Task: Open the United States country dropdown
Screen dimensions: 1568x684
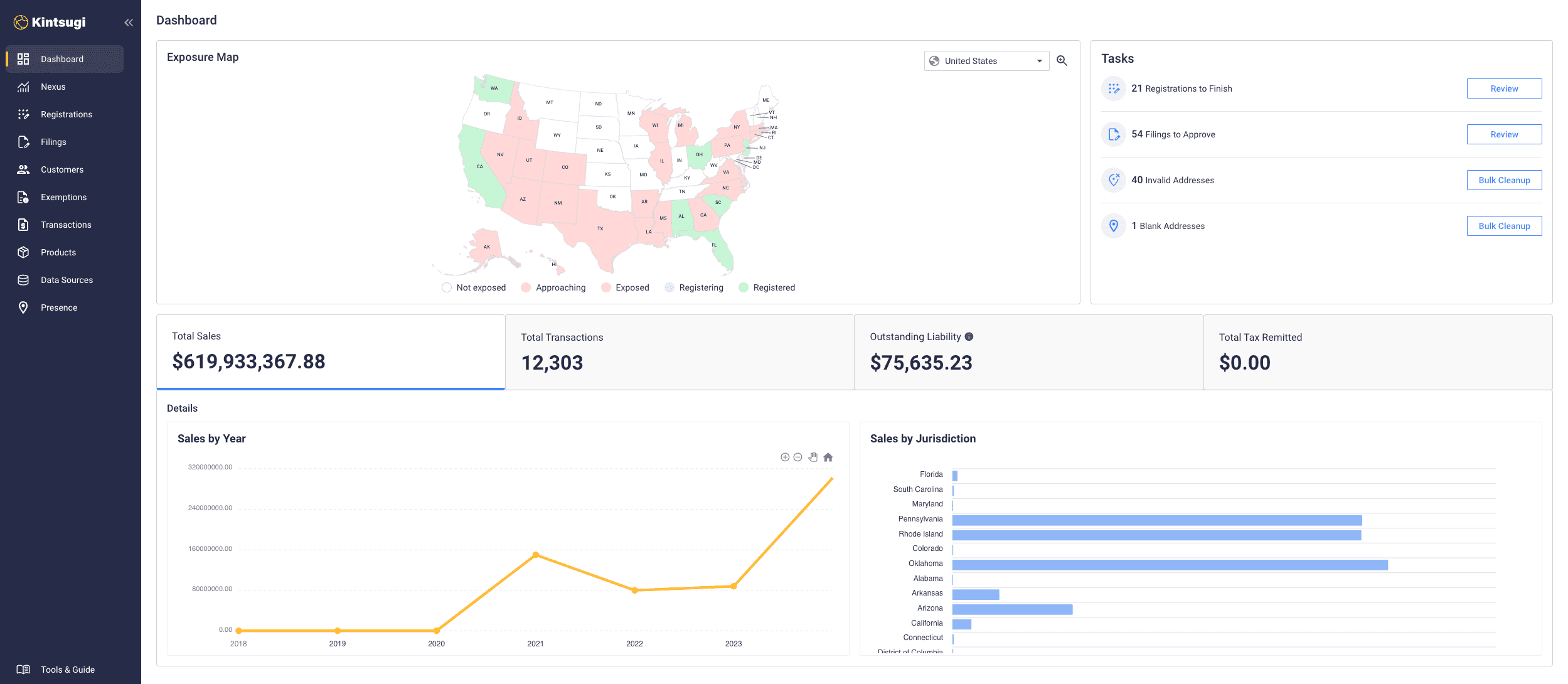Action: 986,61
